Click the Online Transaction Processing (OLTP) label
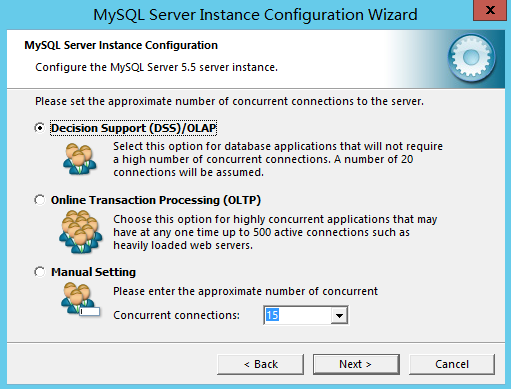 (x=156, y=200)
